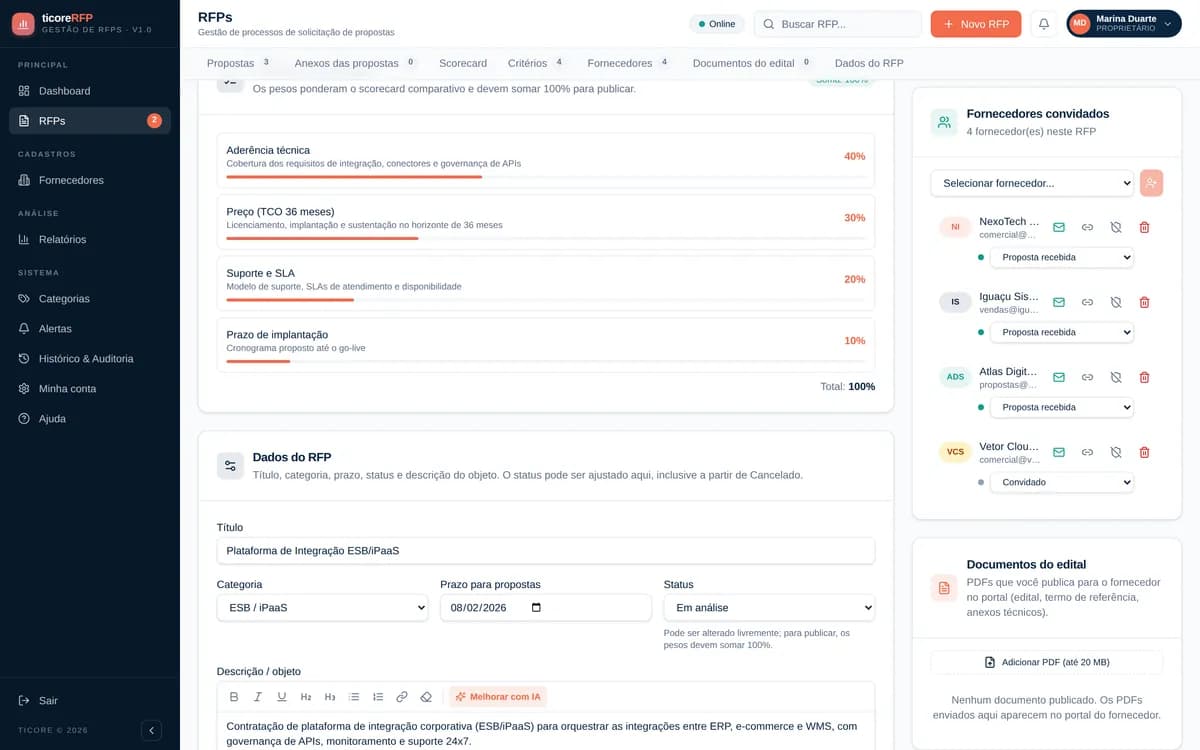Screen dimensions: 1200x750
Task: Copy portal link for Vetor Clou
Action: [x=1087, y=452]
